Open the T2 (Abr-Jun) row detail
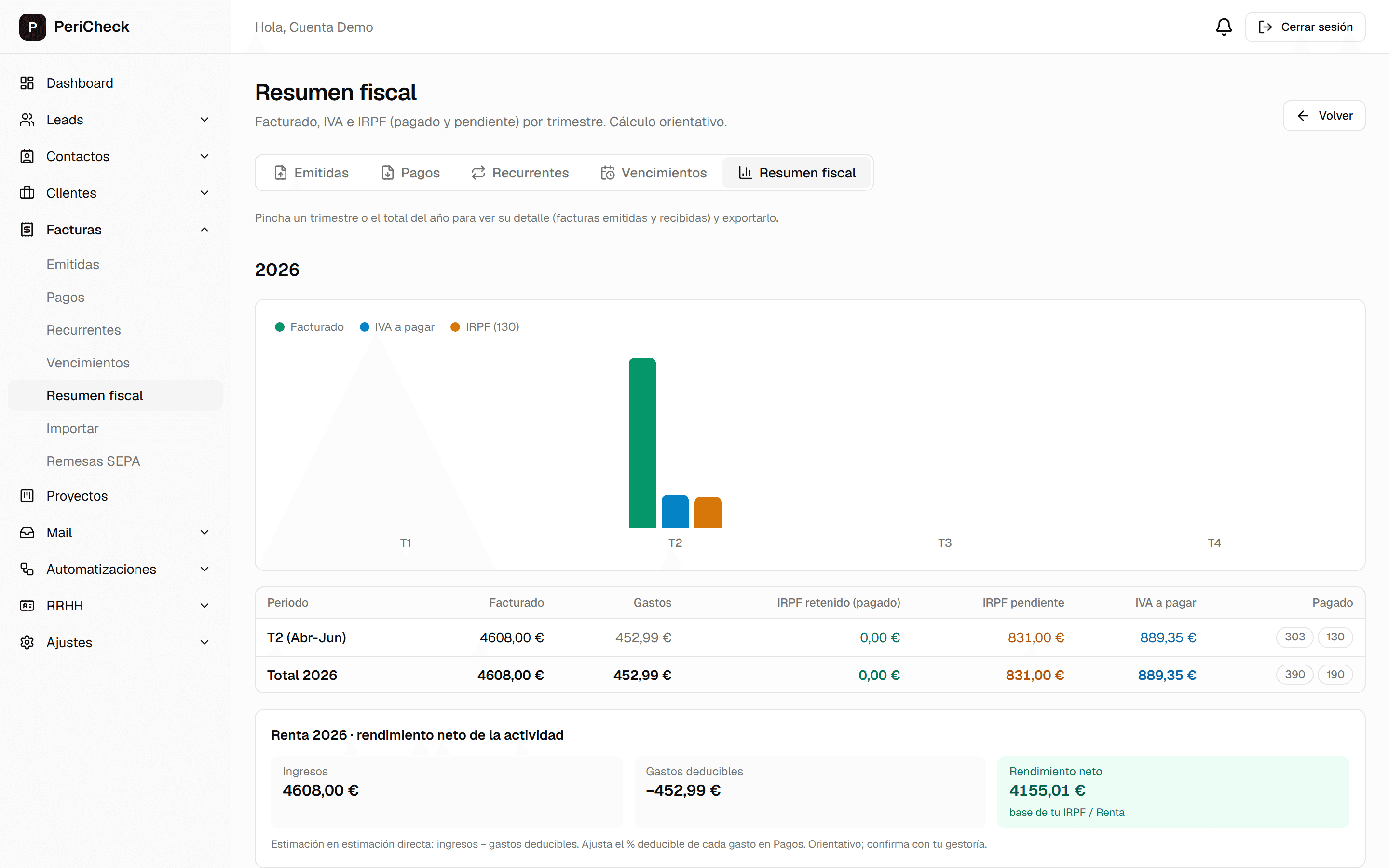The height and width of the screenshot is (868, 1389). [x=810, y=637]
